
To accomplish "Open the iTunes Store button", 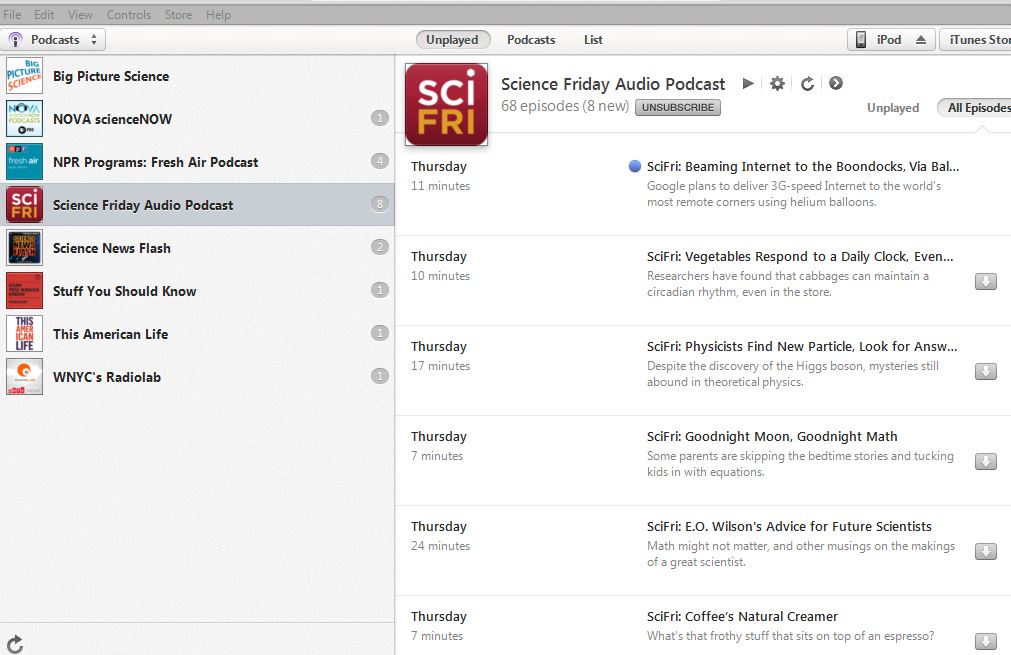I will point(975,40).
